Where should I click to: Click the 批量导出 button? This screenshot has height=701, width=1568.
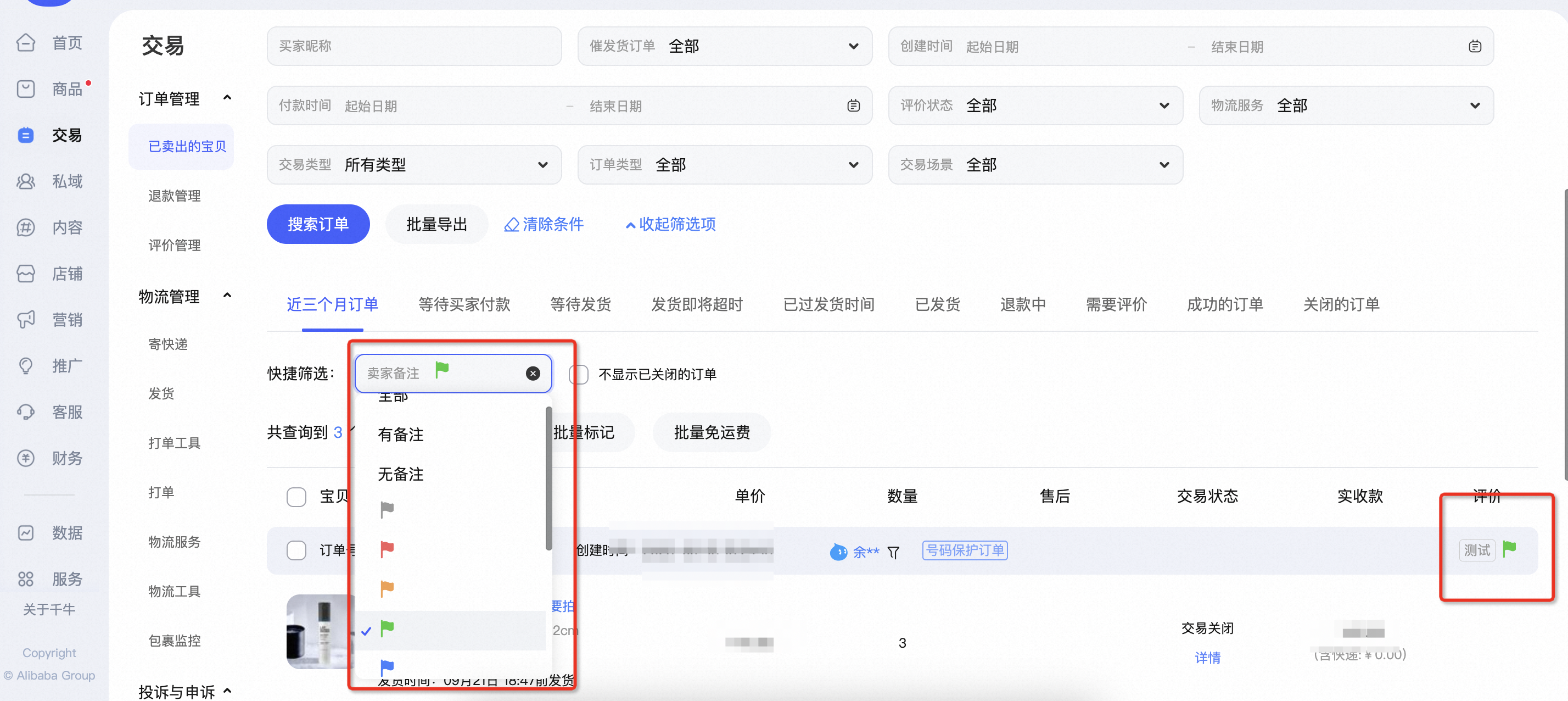(x=436, y=225)
